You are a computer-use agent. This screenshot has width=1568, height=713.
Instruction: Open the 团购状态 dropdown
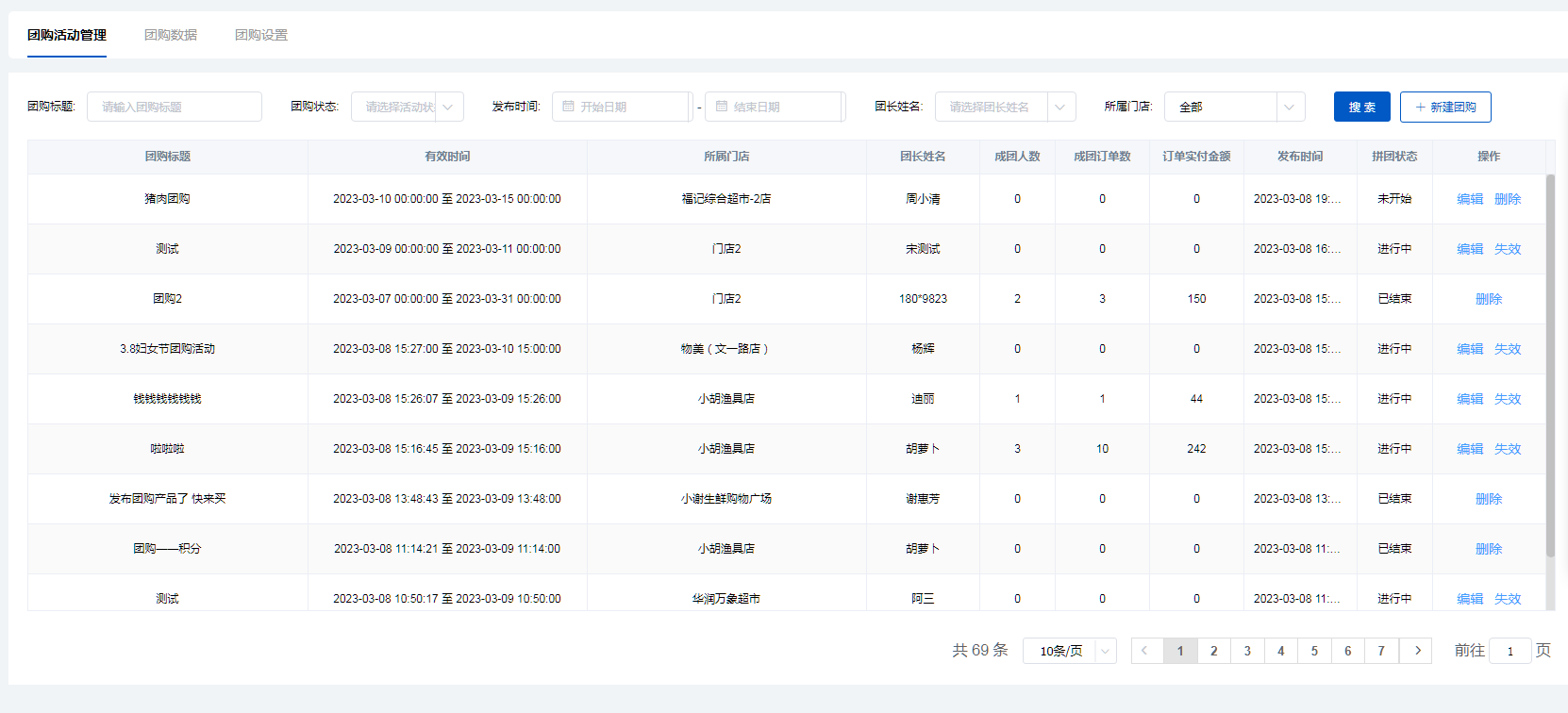pos(408,107)
